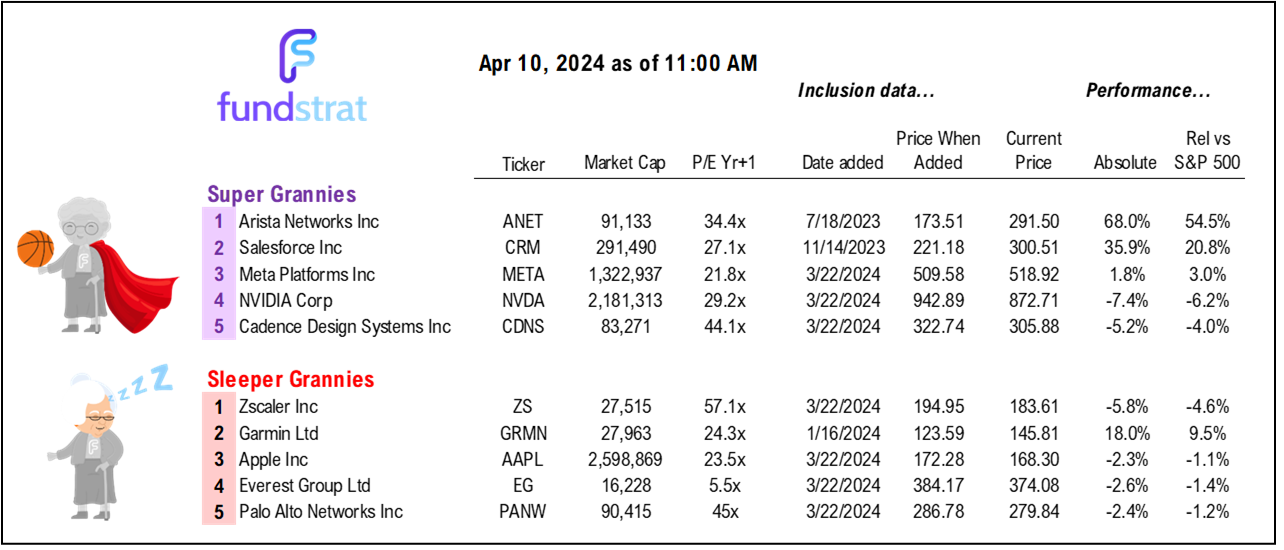The height and width of the screenshot is (550, 1284).
Task: Select the Super Grannies section heading
Action: (x=281, y=194)
